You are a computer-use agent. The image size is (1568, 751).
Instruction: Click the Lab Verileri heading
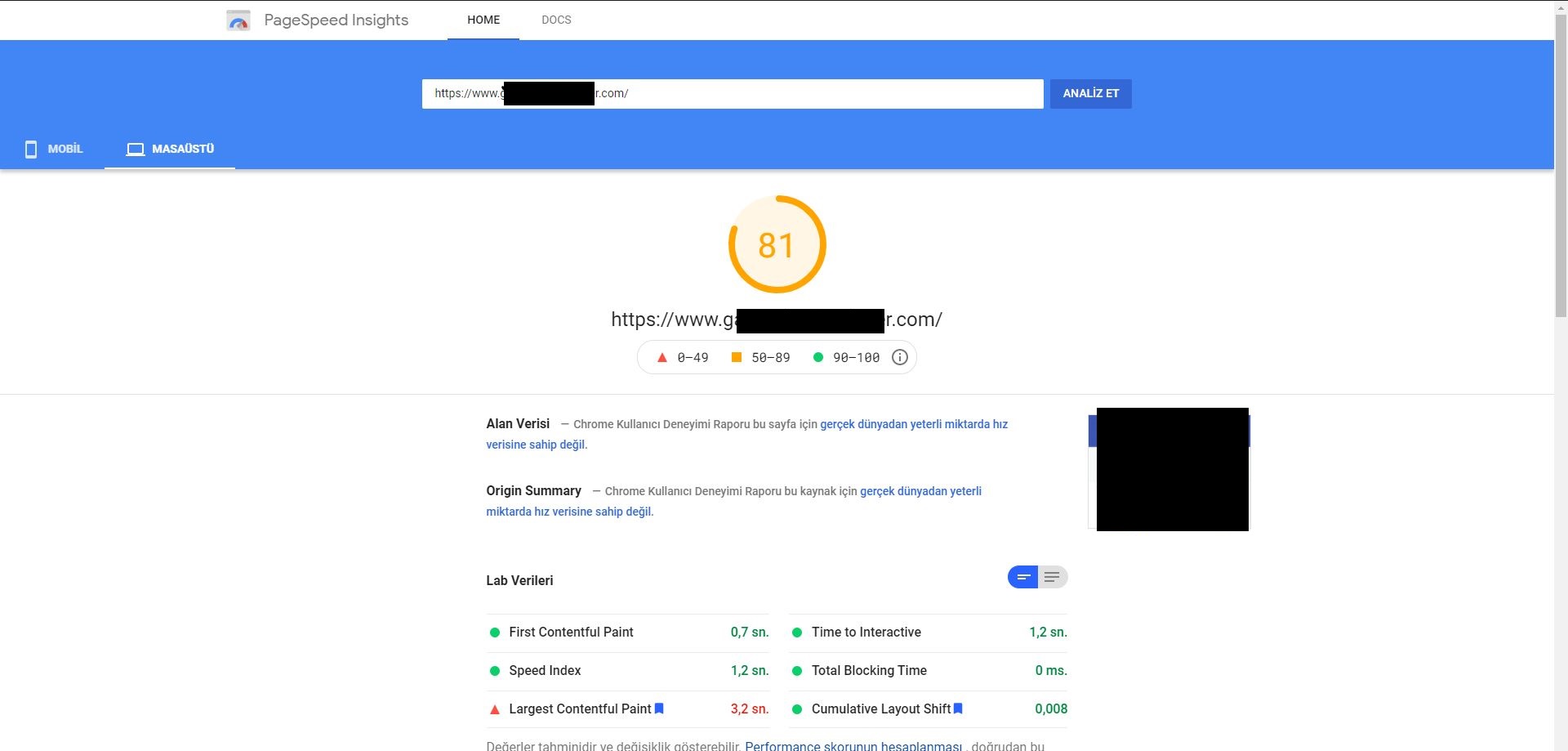click(x=519, y=580)
